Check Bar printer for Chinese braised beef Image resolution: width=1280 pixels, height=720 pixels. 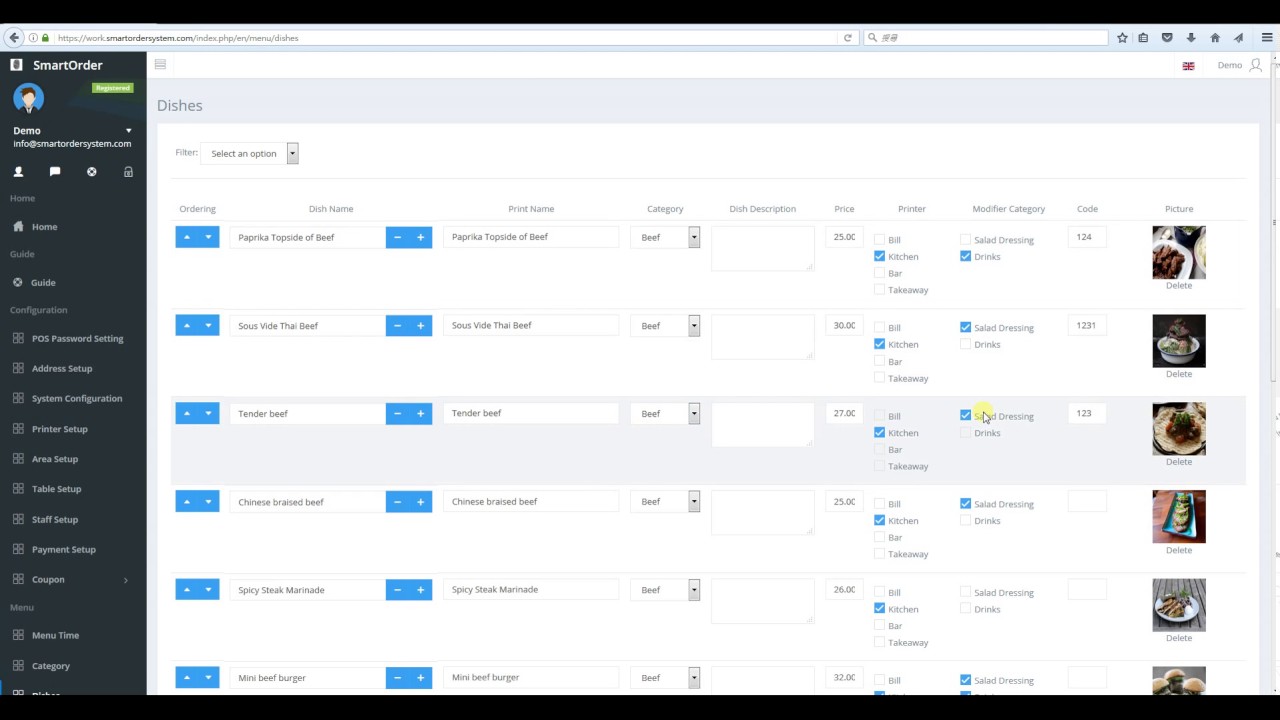[x=880, y=537]
